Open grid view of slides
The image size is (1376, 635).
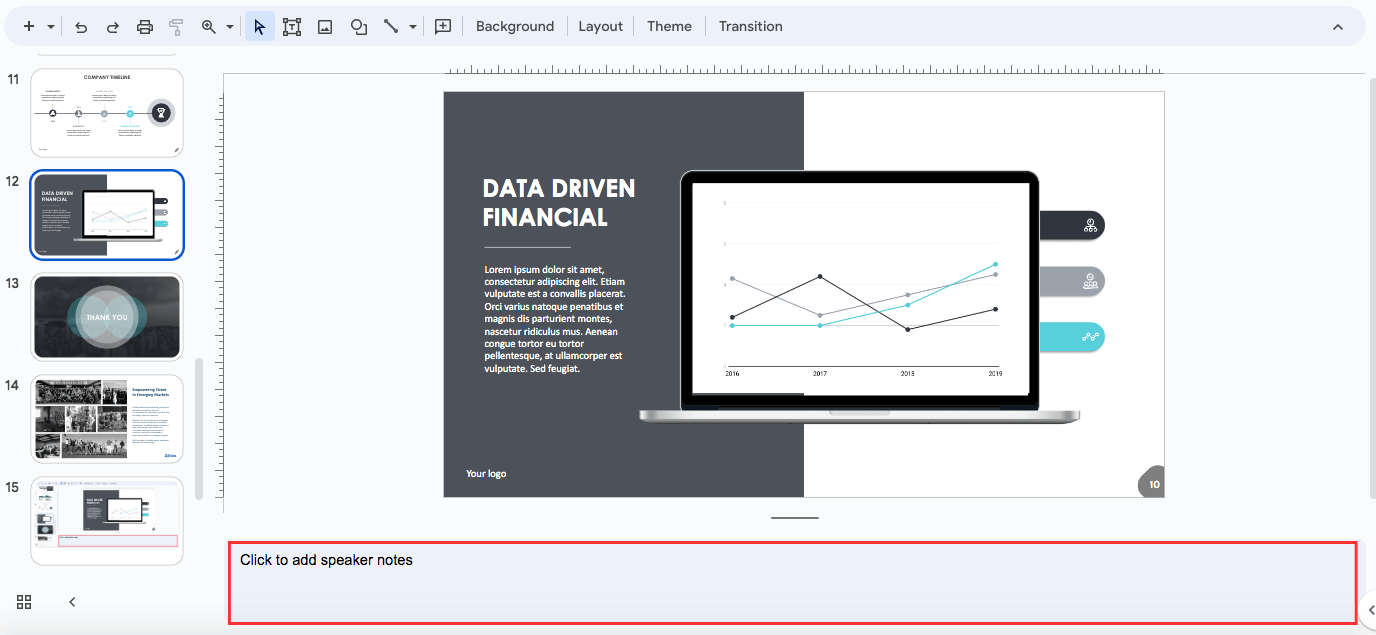pyautogui.click(x=23, y=601)
